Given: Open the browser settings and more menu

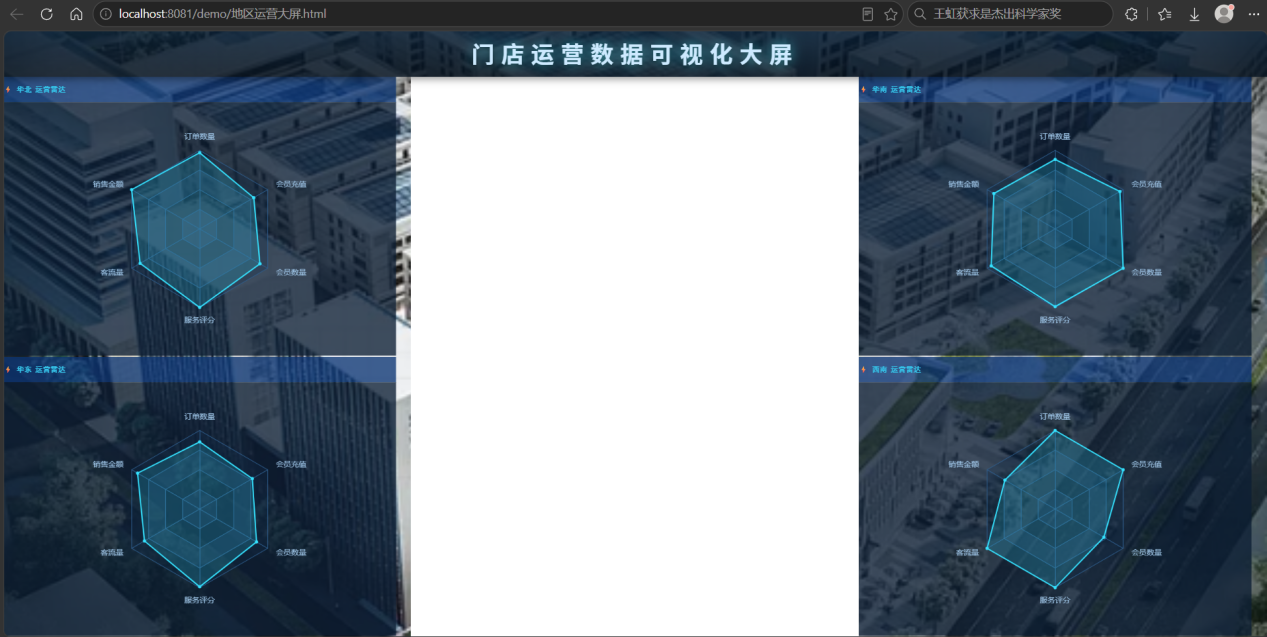Looking at the screenshot, I should click(1254, 14).
